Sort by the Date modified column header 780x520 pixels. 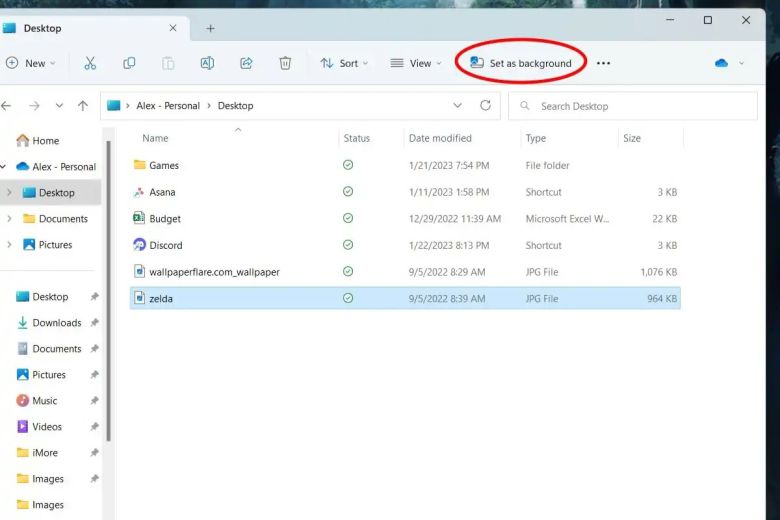click(x=440, y=138)
